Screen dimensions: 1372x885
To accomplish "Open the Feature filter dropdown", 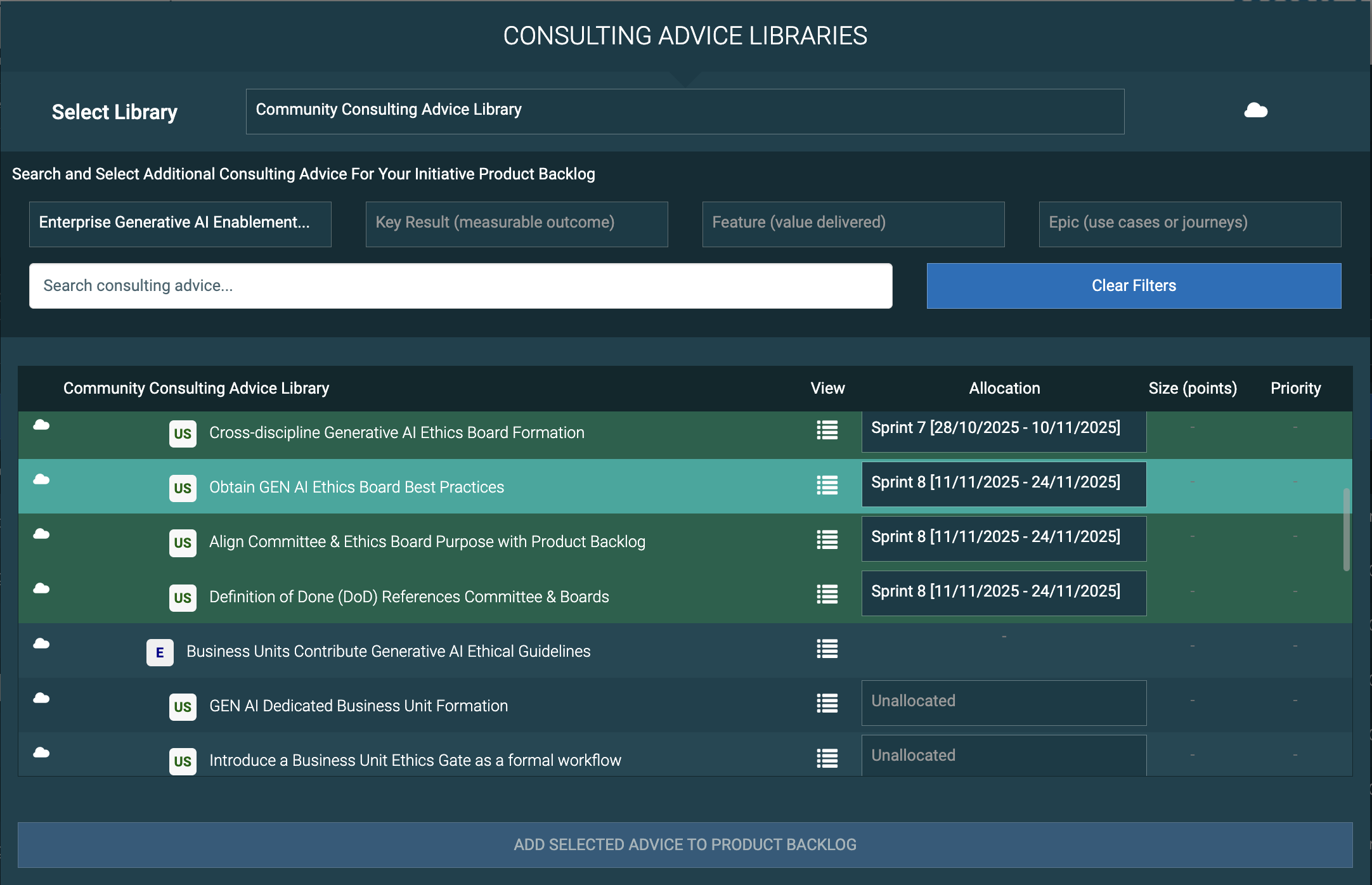I will coord(853,224).
